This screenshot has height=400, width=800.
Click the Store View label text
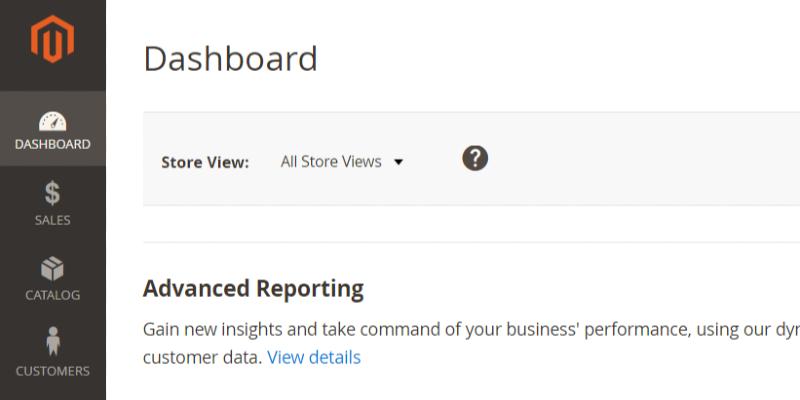point(205,162)
